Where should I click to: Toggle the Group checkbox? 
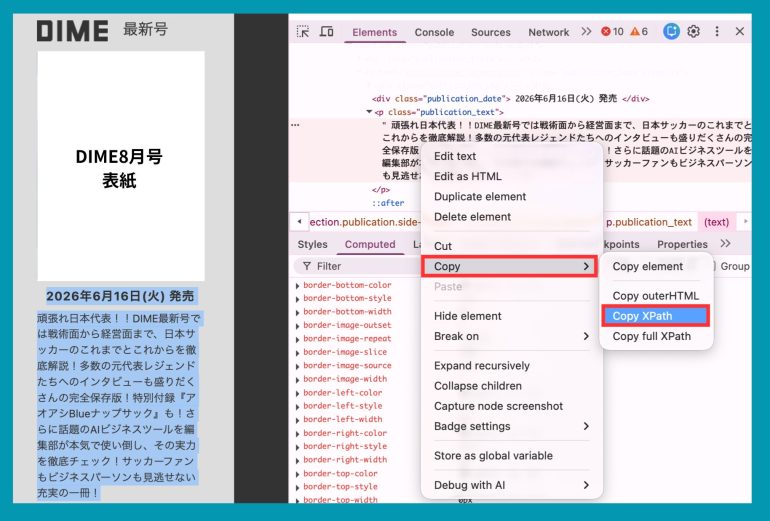713,266
